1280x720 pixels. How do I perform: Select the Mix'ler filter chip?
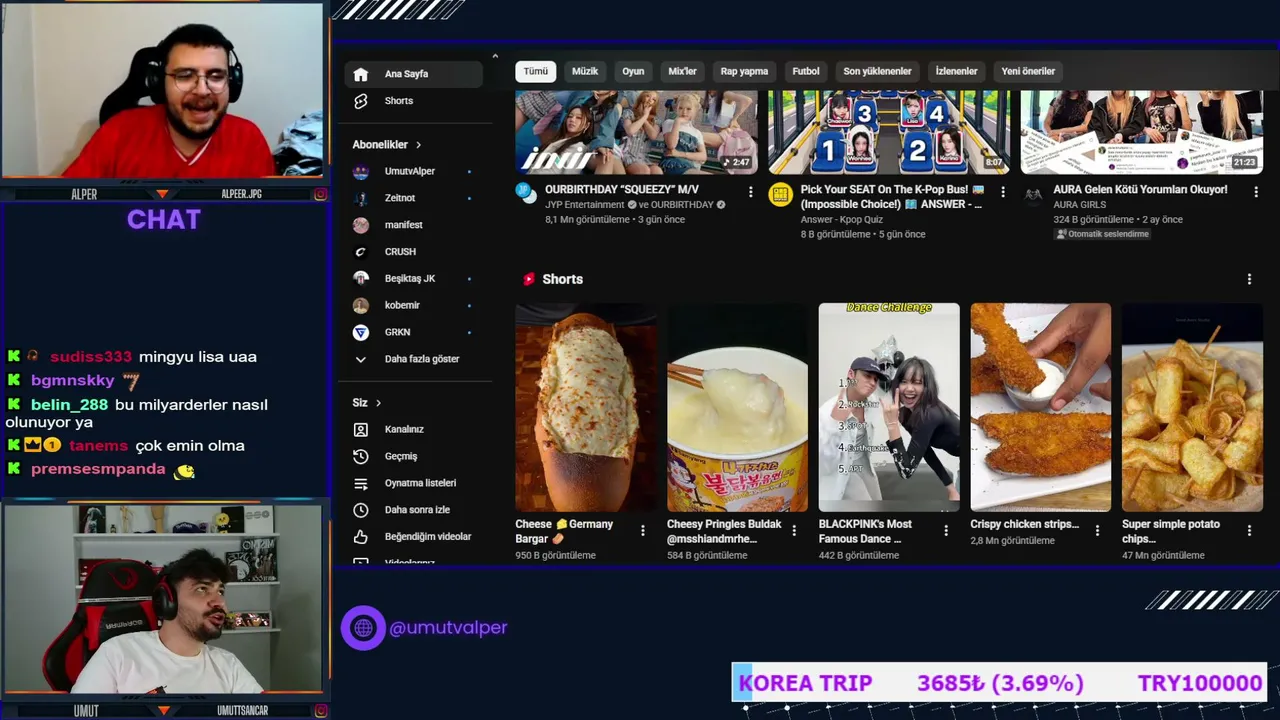coord(682,71)
